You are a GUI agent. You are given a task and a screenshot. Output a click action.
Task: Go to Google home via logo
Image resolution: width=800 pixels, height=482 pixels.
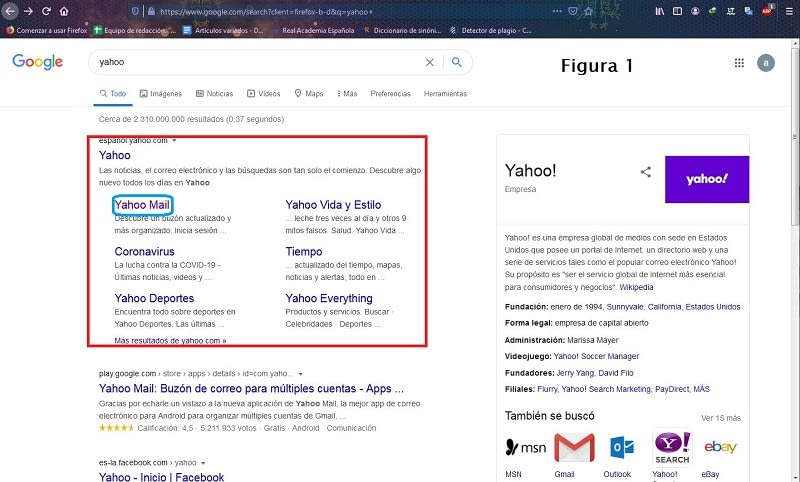pyautogui.click(x=38, y=62)
